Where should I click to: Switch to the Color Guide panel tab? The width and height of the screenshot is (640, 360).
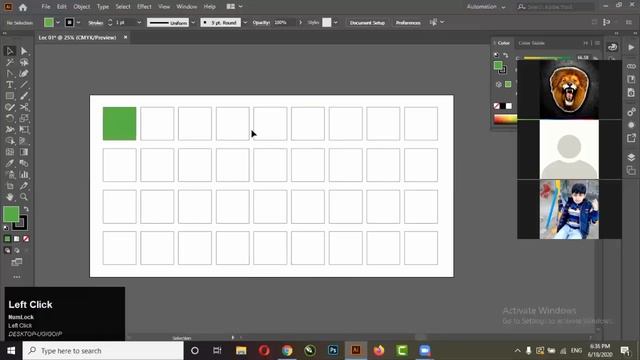(x=531, y=43)
